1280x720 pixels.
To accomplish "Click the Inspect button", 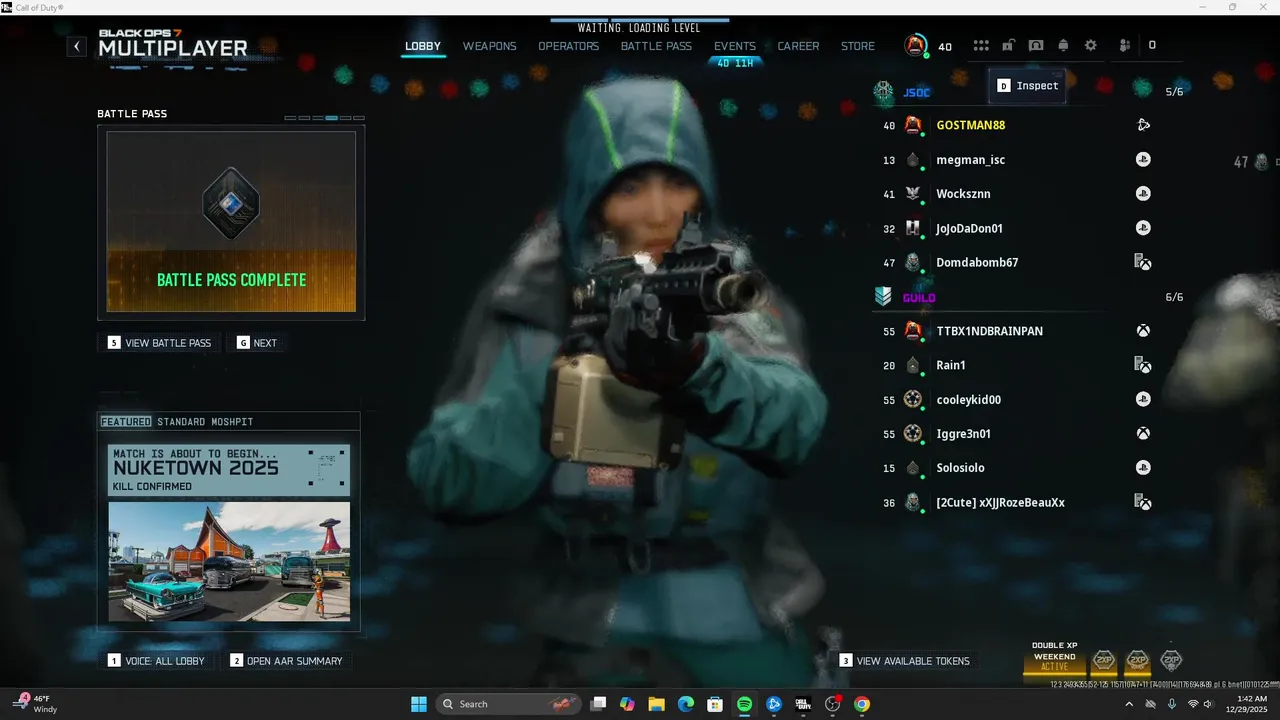I will tap(1028, 86).
